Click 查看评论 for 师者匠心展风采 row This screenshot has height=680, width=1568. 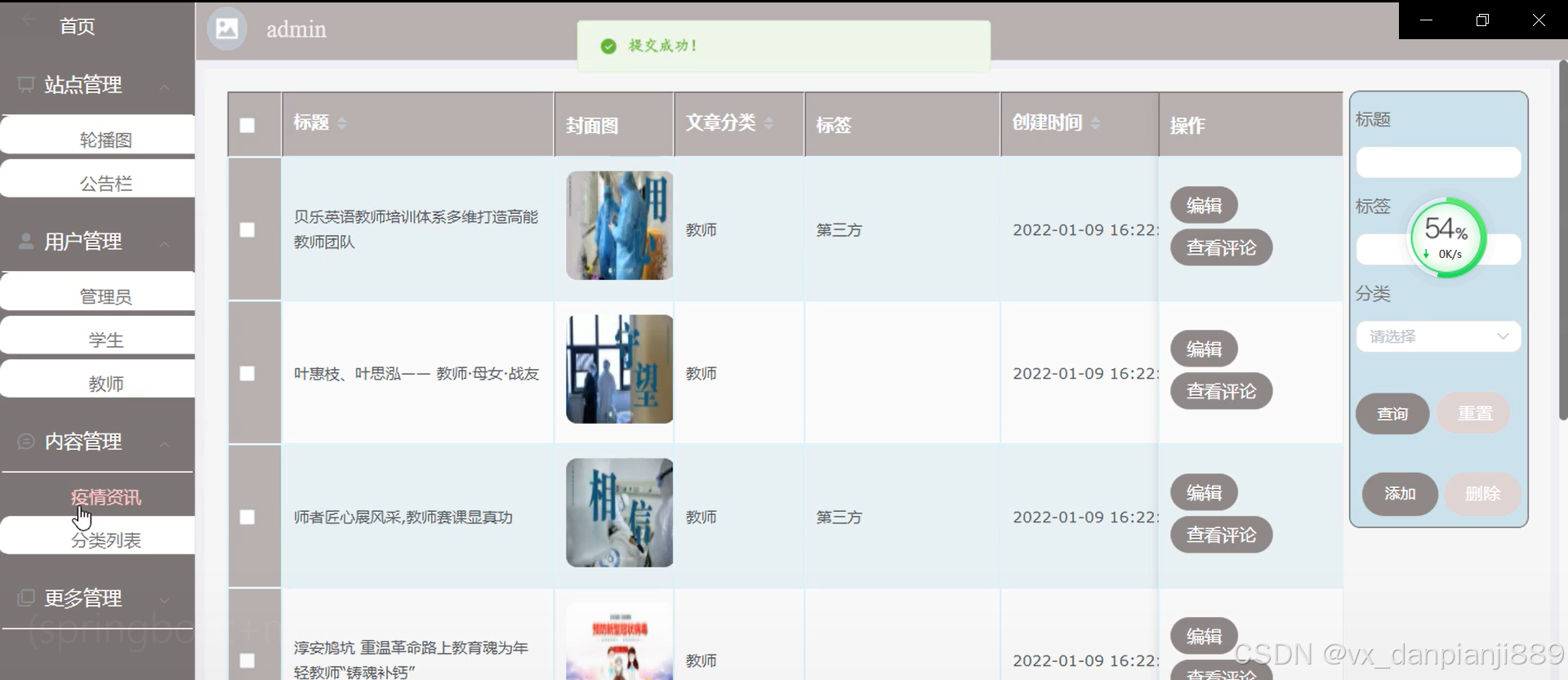coord(1221,536)
